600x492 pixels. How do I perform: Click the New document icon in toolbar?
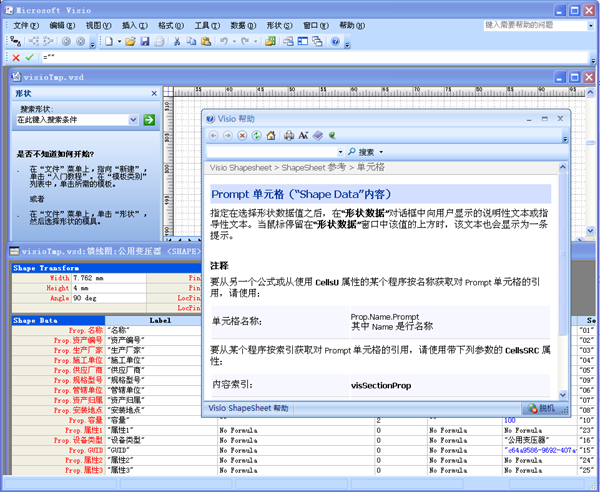coord(109,41)
